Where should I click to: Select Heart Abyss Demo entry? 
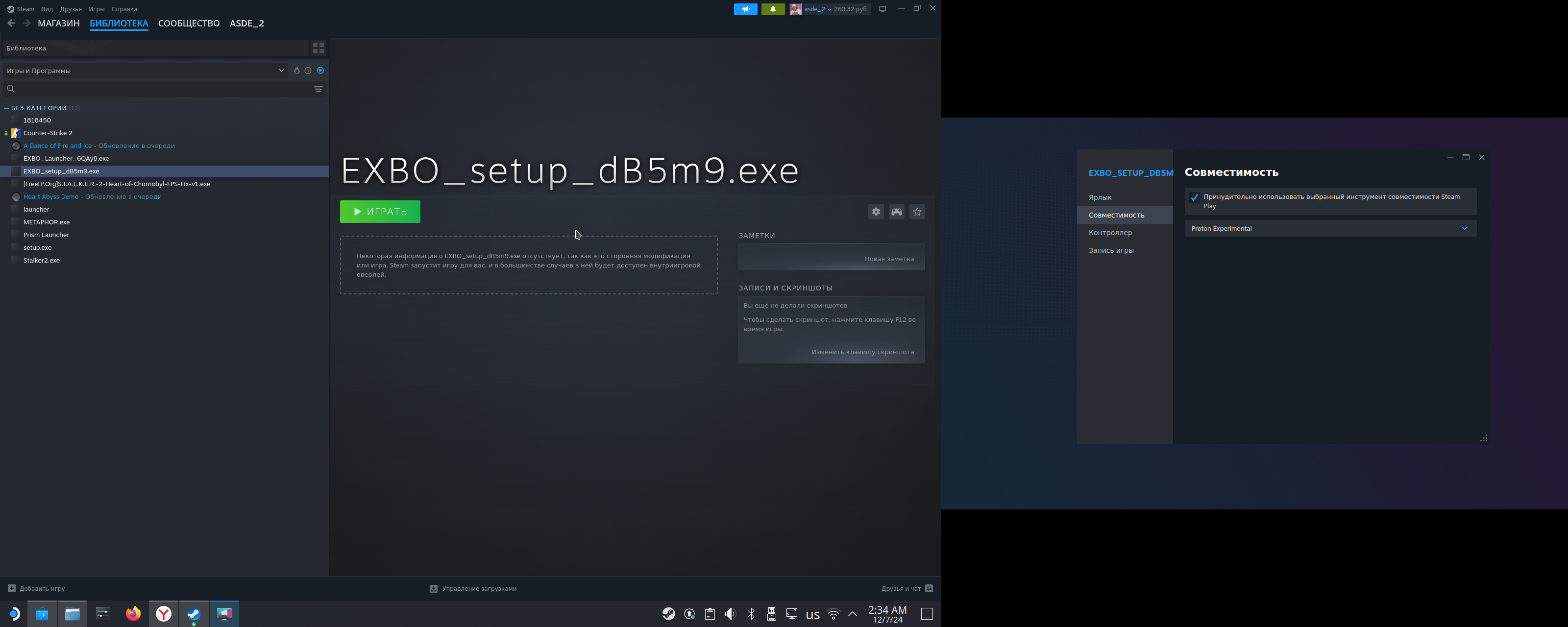click(x=164, y=196)
